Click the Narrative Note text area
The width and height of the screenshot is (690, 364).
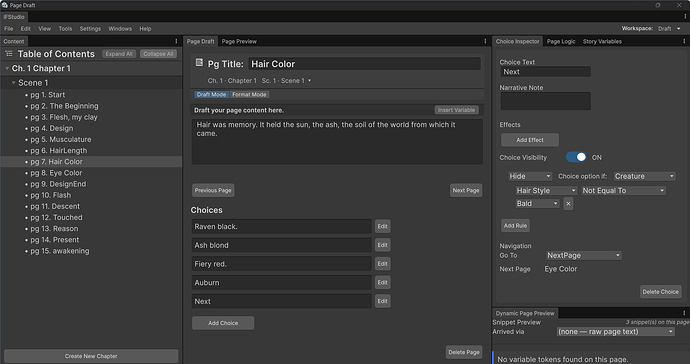tap(545, 101)
